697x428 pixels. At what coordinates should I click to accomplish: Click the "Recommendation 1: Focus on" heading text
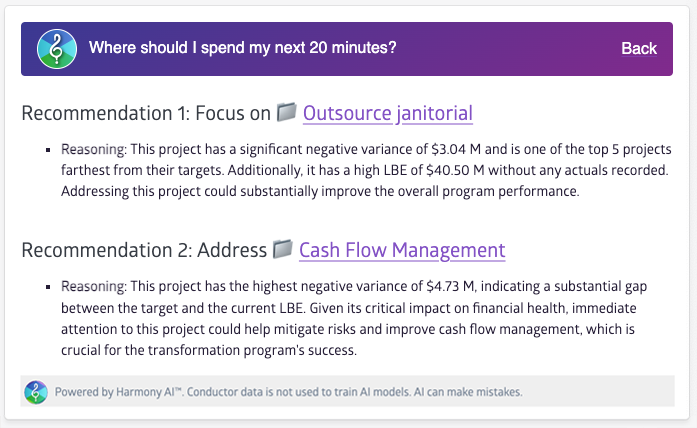click(x=146, y=113)
